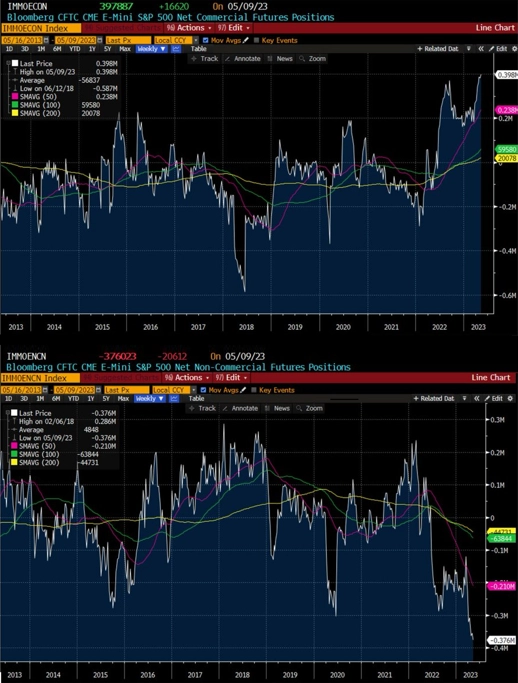Open the Actions dropdown in Non-Commercial chart

tap(188, 378)
